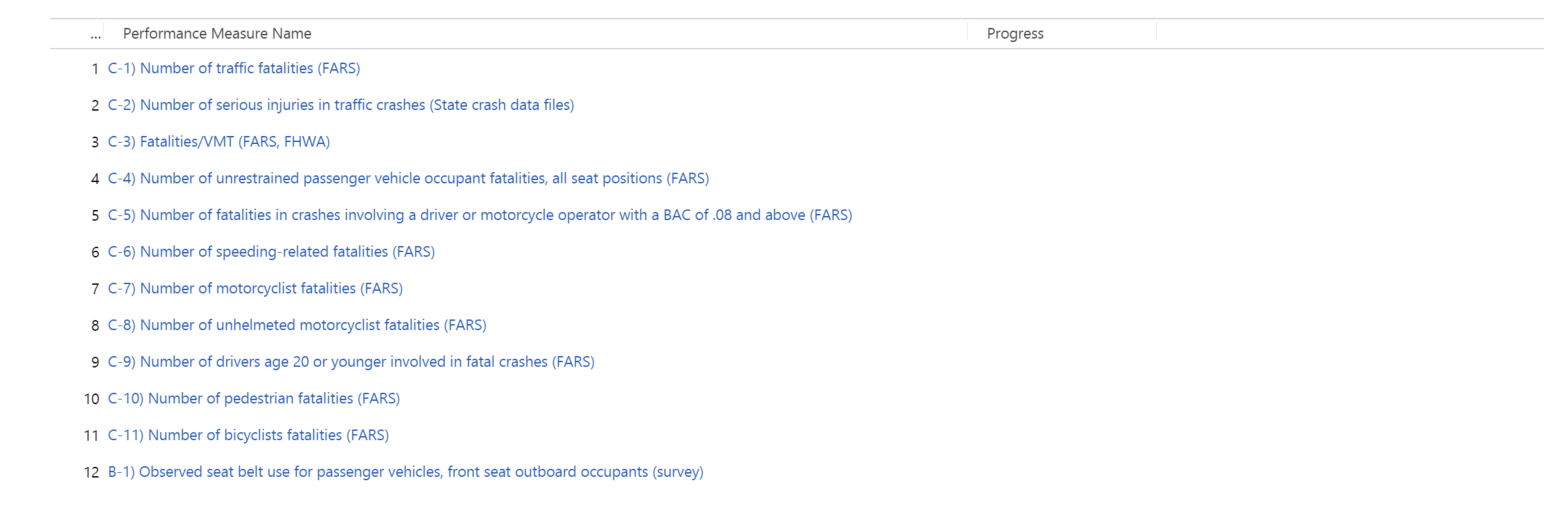1544x515 pixels.
Task: Click the ellipsis column header
Action: point(95,34)
